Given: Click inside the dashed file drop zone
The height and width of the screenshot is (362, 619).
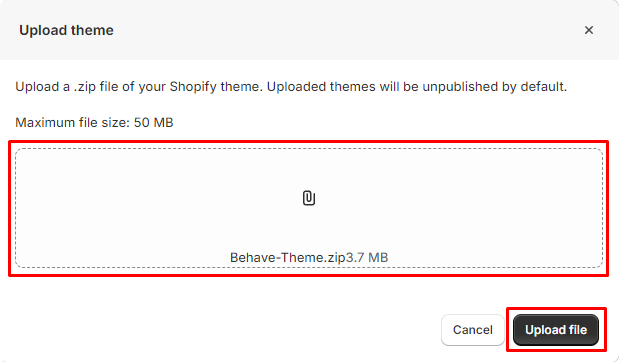Looking at the screenshot, I should point(309,208).
